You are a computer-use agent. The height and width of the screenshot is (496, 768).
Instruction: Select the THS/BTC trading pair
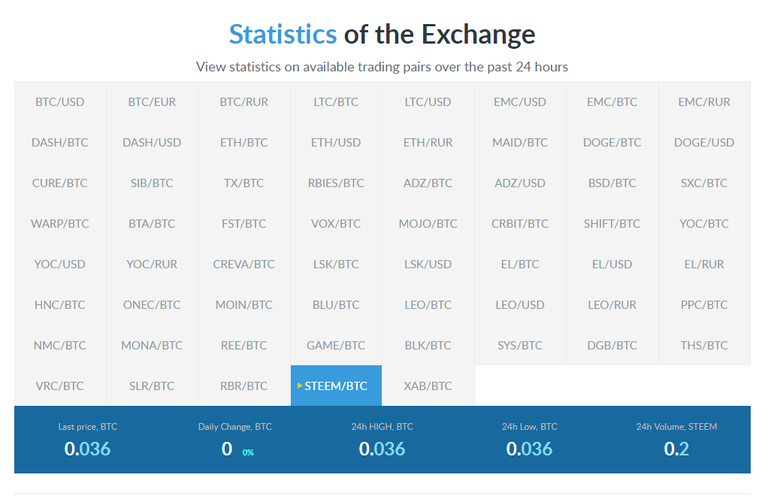pos(704,345)
